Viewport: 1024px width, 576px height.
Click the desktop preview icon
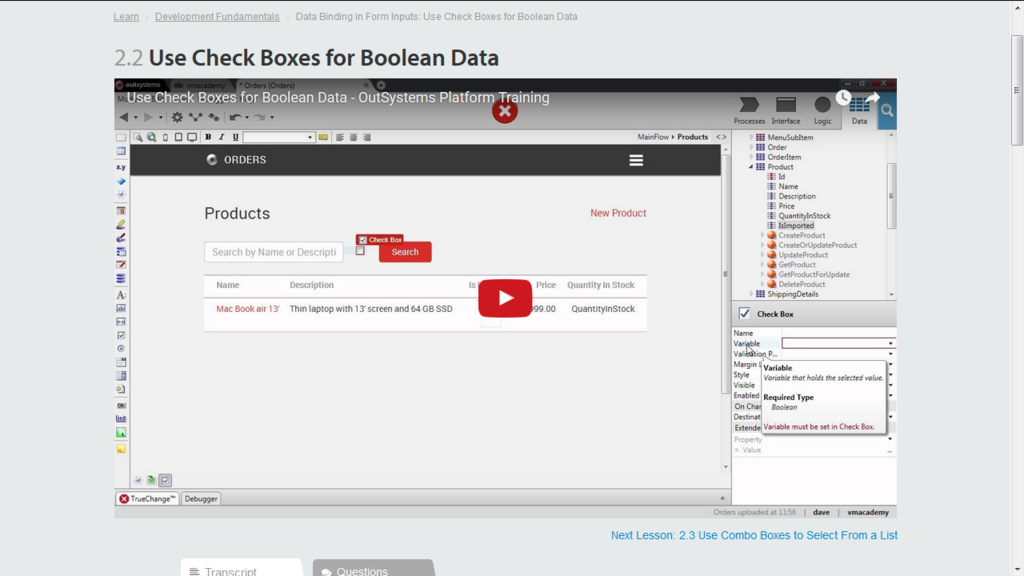coord(192,137)
